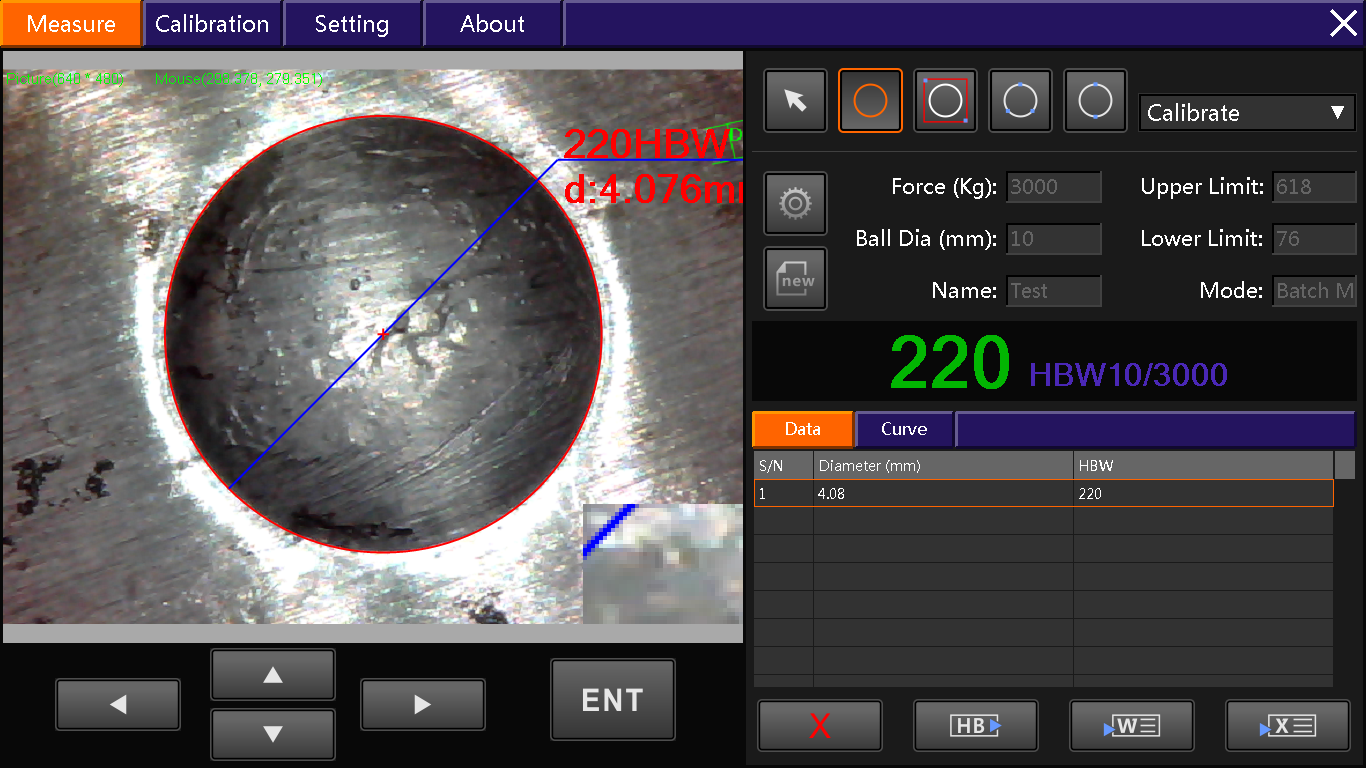
Task: Choose the circle-in-red-square tool
Action: point(945,101)
